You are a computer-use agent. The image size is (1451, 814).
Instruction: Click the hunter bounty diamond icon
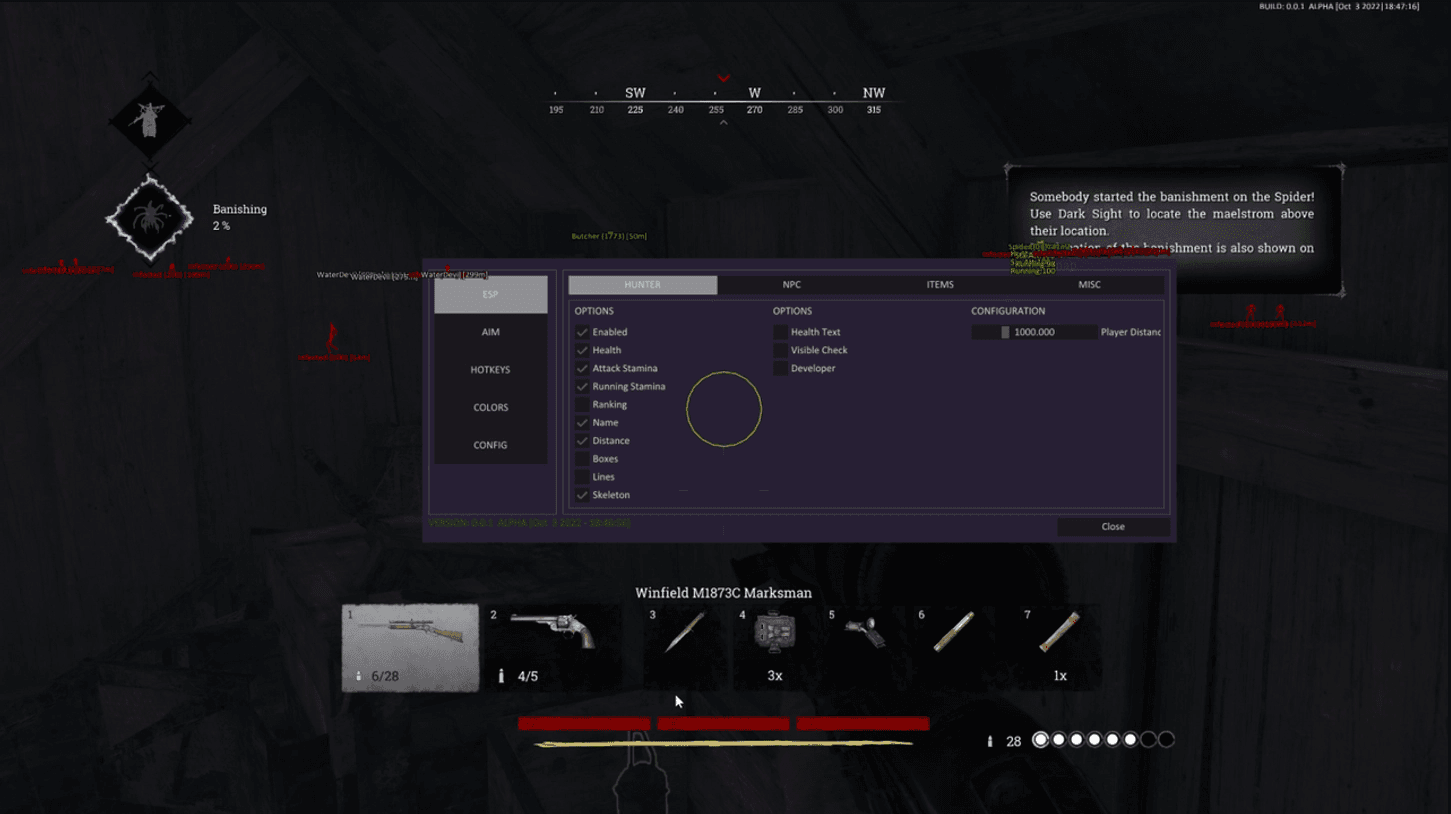point(149,119)
